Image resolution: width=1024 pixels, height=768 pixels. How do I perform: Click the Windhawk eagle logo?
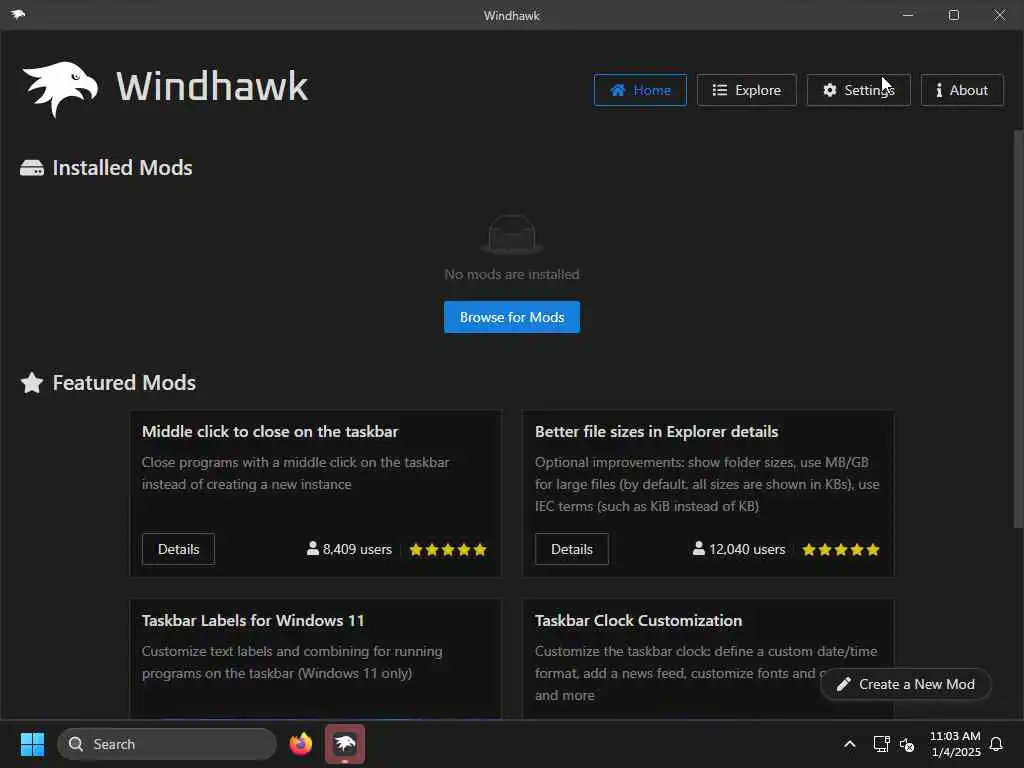click(x=60, y=88)
